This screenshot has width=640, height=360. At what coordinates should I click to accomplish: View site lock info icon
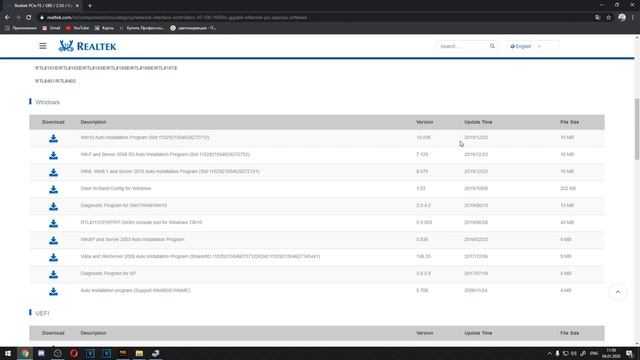(x=42, y=18)
